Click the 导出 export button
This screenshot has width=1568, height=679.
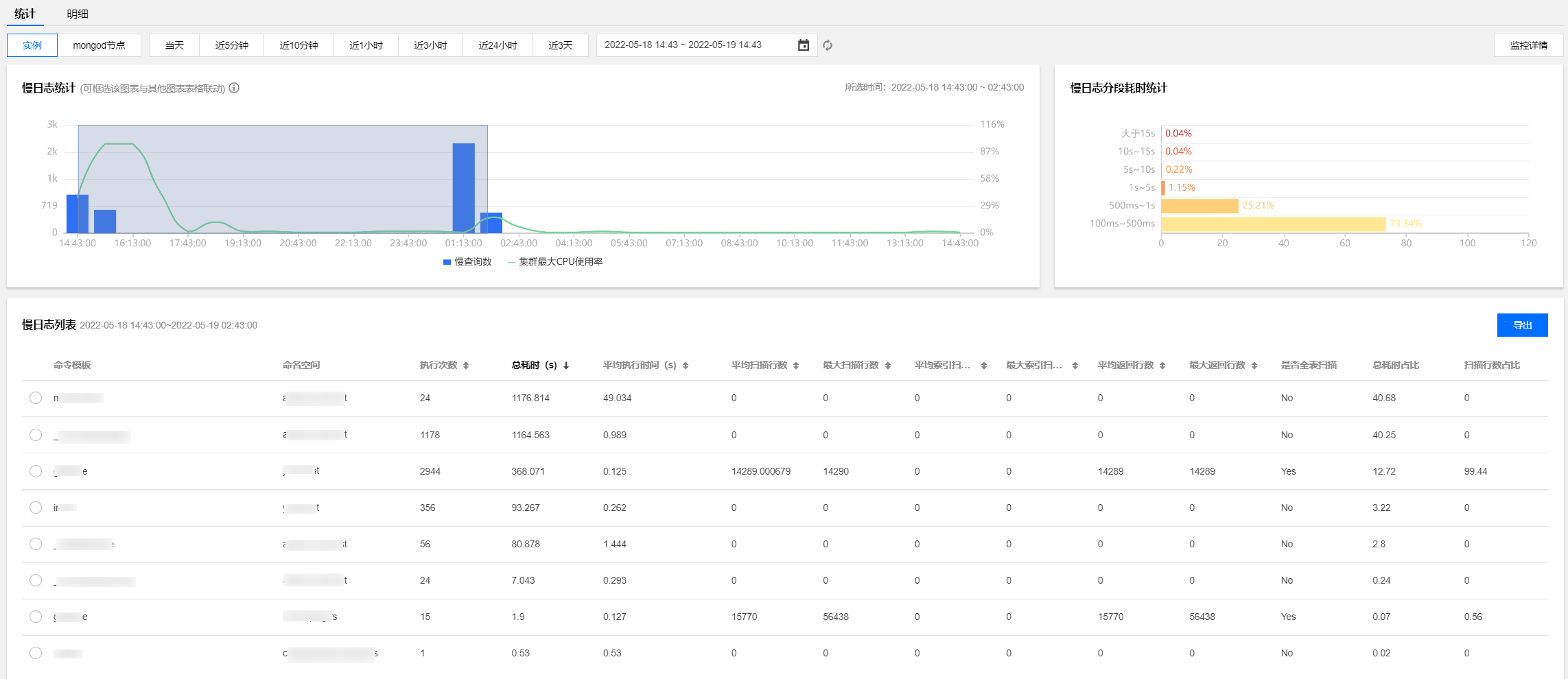point(1522,325)
